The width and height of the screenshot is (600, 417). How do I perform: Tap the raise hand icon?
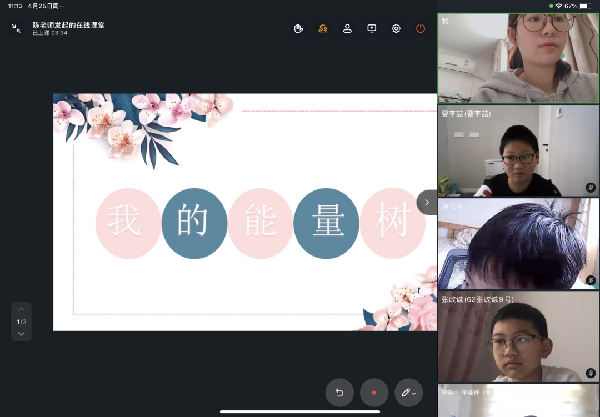point(298,28)
